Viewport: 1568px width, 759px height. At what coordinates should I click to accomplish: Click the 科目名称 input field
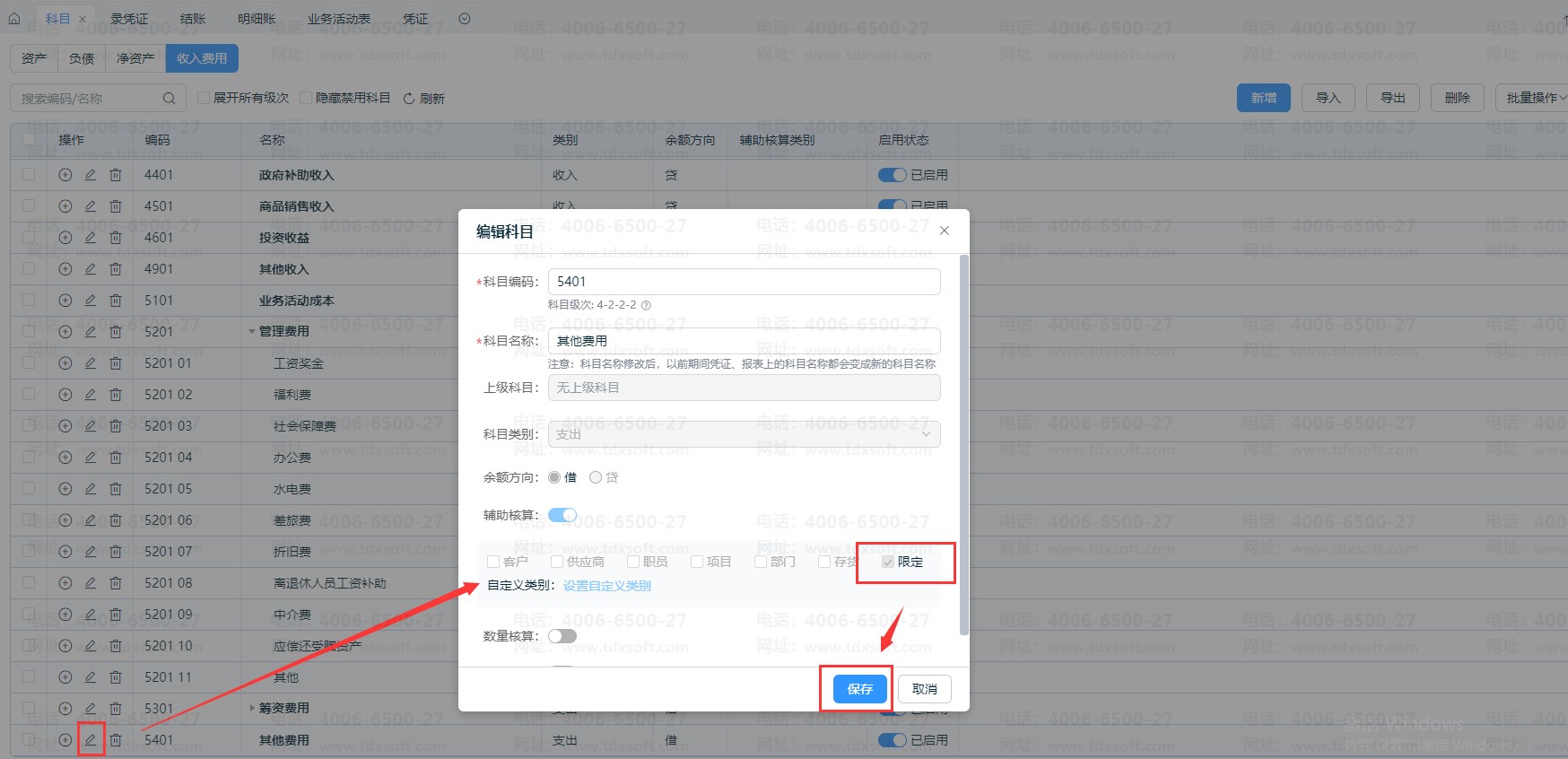(744, 341)
